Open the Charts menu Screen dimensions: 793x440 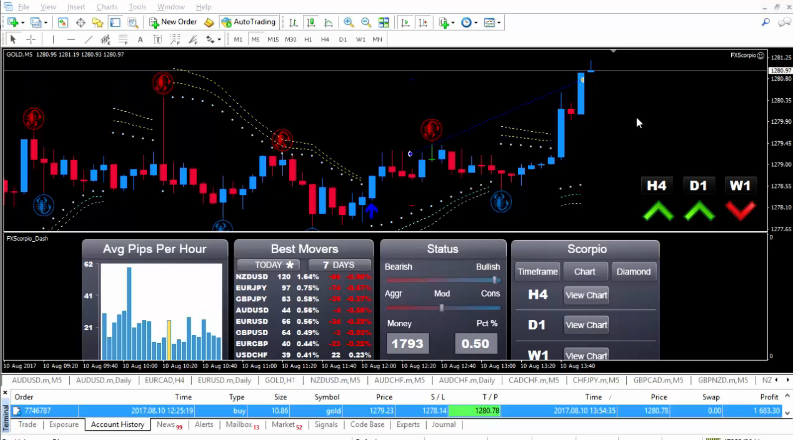point(107,7)
